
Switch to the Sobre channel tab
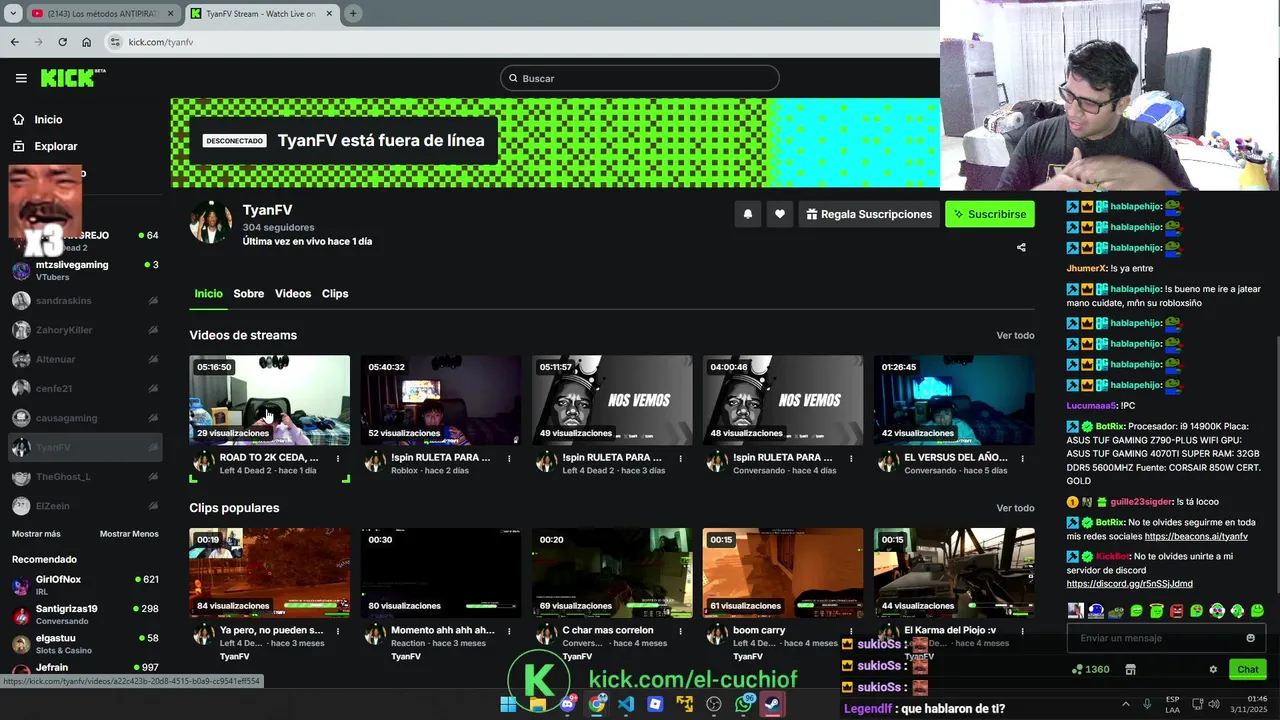pyautogui.click(x=249, y=293)
